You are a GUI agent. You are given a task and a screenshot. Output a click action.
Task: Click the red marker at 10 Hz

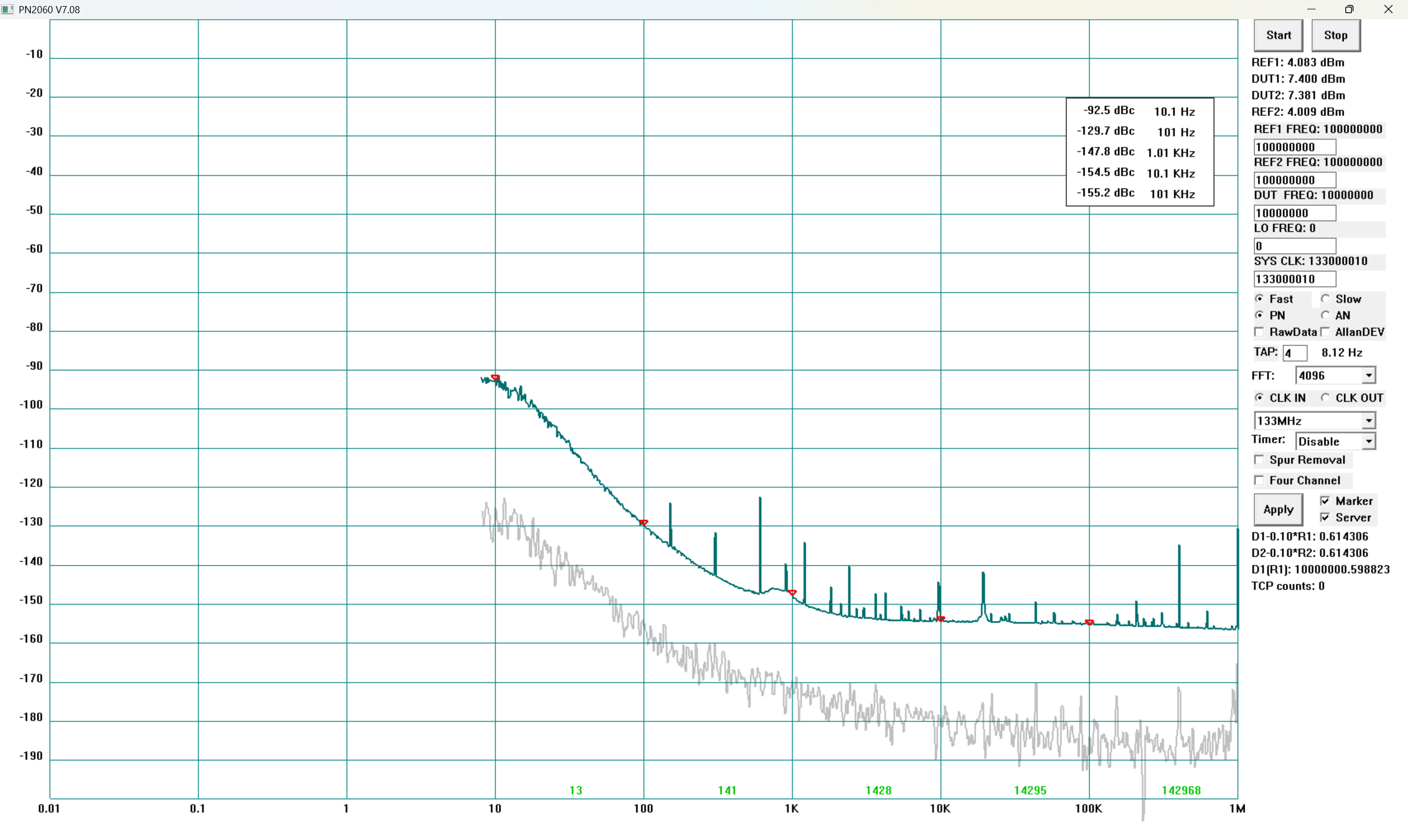click(x=495, y=378)
